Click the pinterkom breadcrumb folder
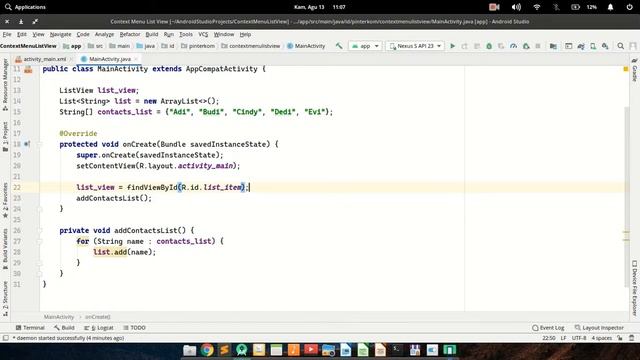 coord(198,46)
